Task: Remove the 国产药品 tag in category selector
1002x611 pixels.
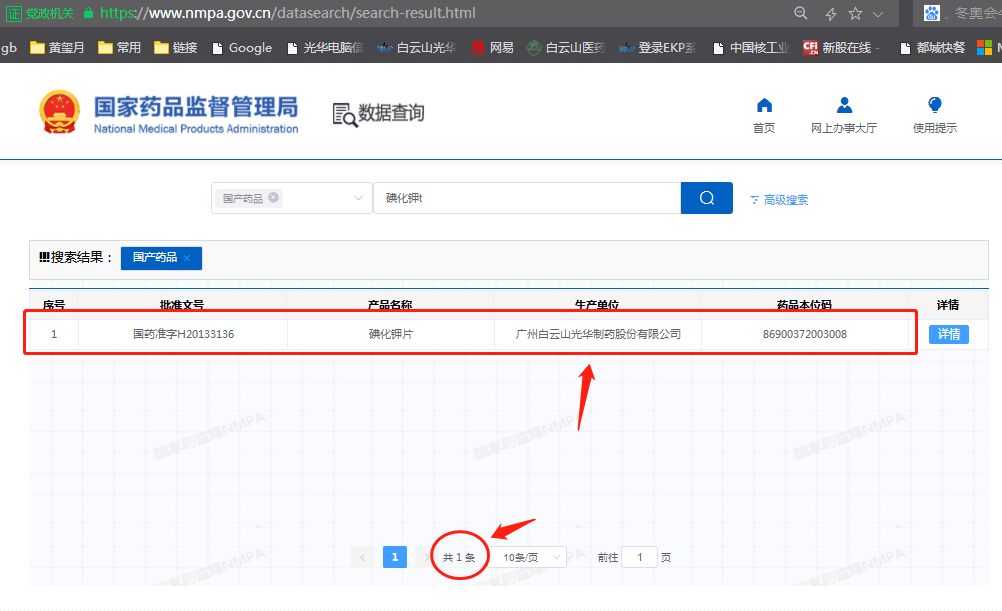Action: (x=274, y=198)
